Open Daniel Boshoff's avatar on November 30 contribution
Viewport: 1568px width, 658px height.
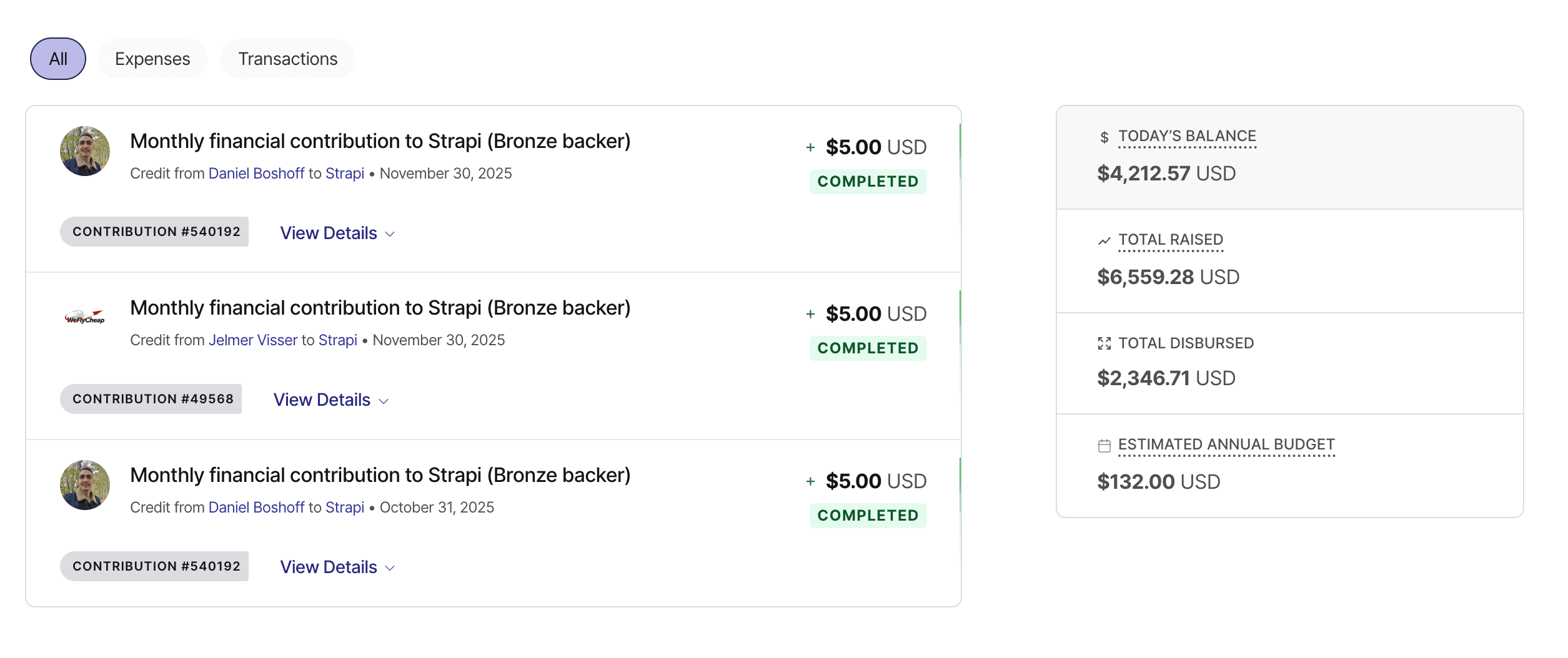85,151
